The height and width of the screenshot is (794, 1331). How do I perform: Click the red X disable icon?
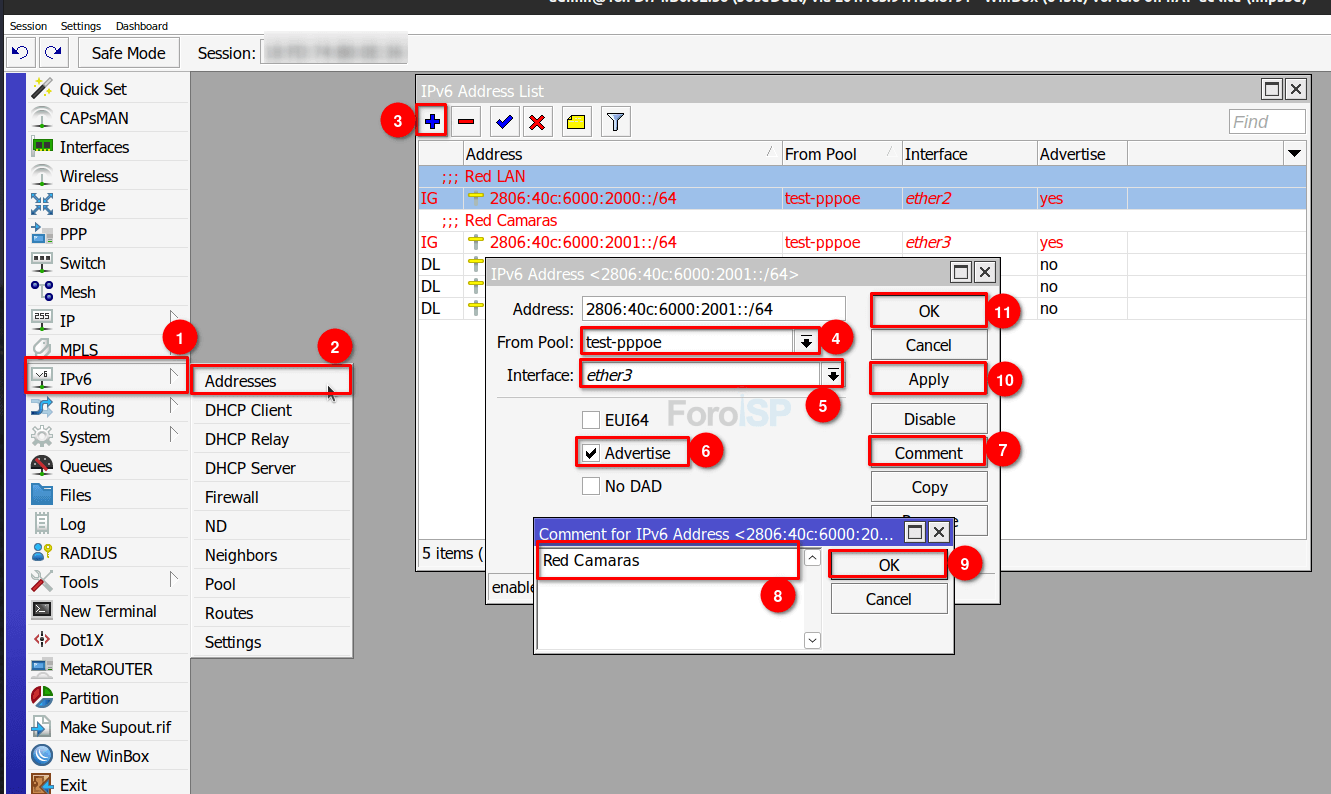point(537,122)
